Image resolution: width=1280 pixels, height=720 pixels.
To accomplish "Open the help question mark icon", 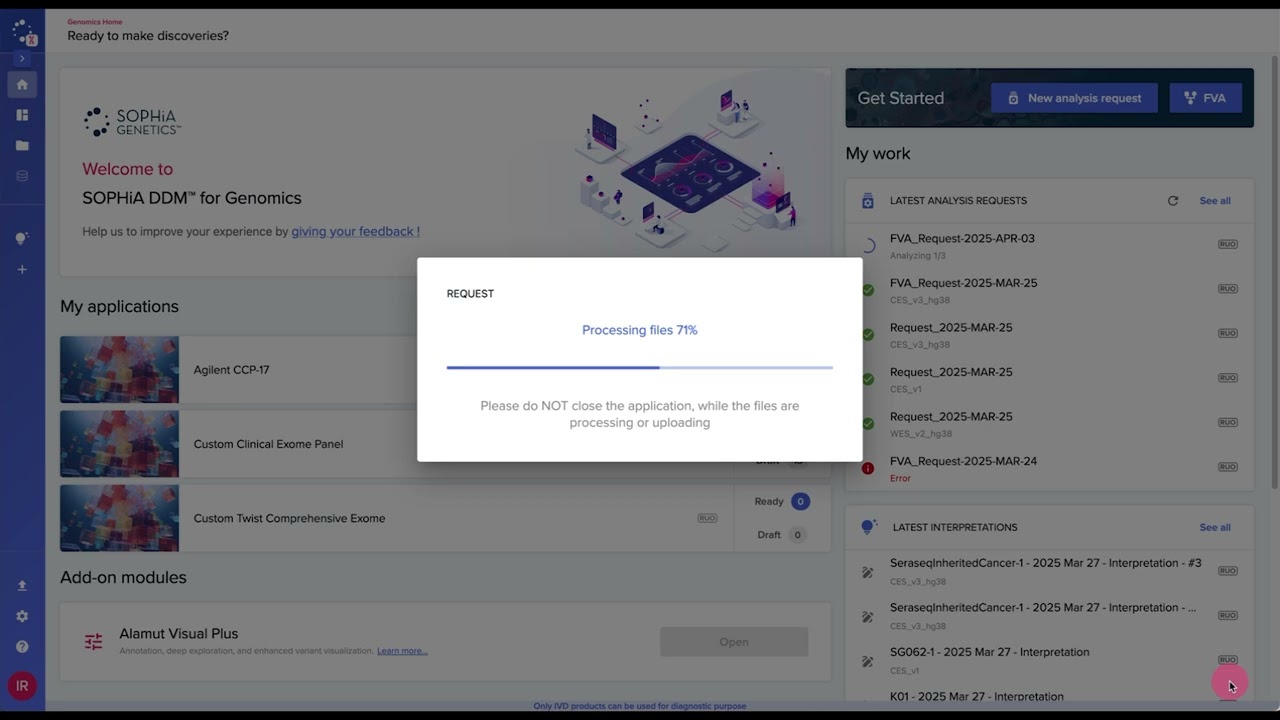I will point(22,647).
